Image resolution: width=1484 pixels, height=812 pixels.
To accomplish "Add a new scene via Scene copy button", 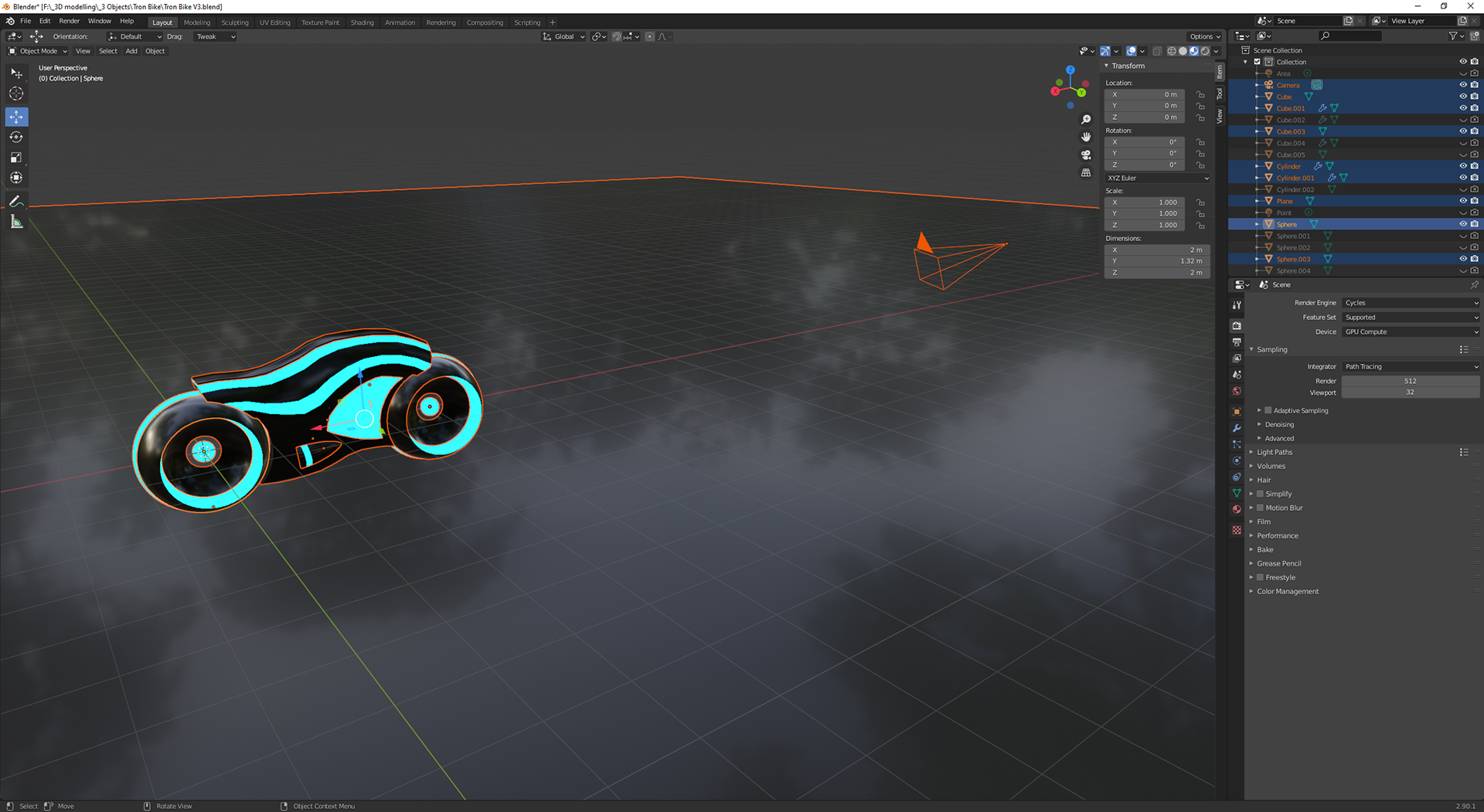I will tap(1348, 21).
